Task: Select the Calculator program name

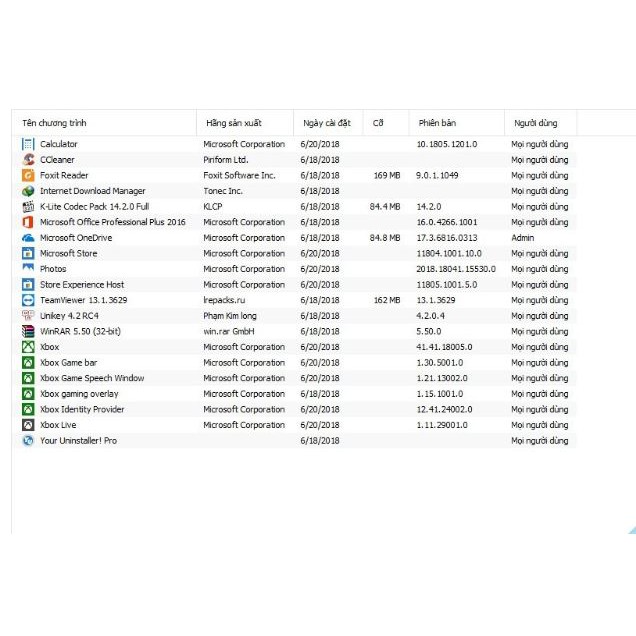Action: point(58,144)
